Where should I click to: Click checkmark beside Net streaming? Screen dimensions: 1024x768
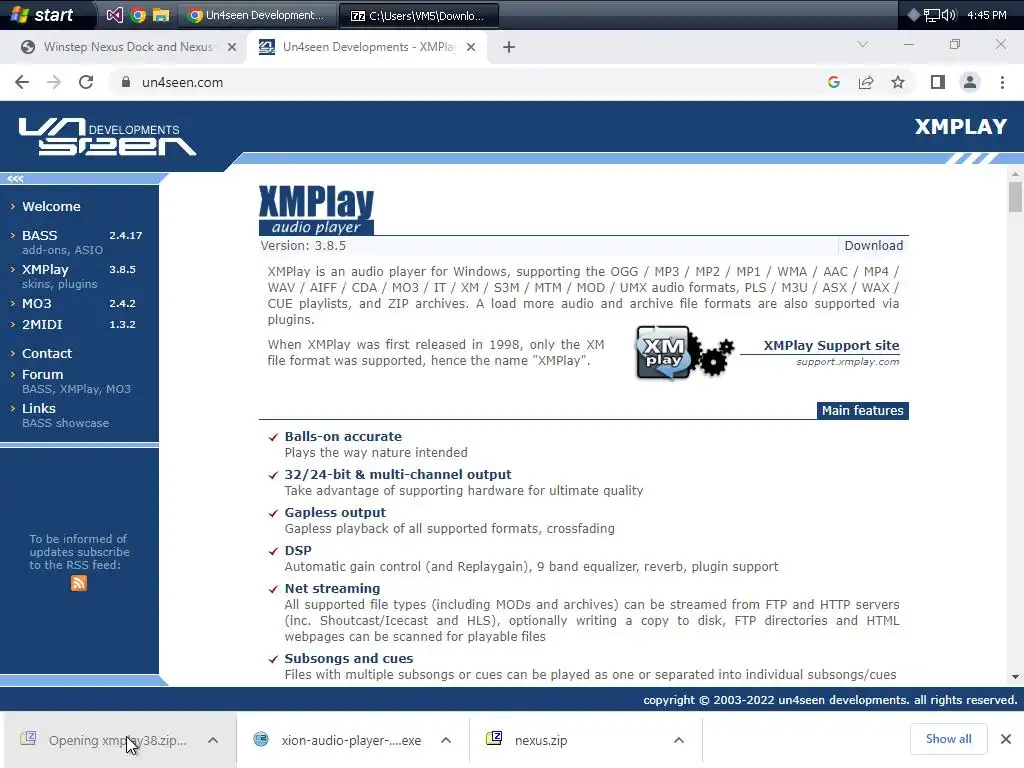click(274, 589)
